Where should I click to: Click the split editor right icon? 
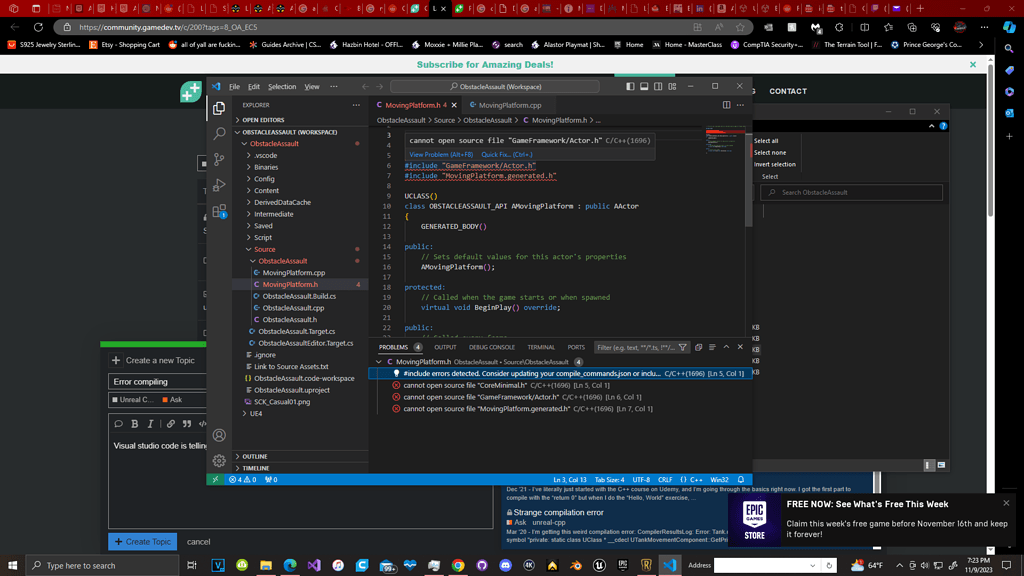tap(726, 105)
